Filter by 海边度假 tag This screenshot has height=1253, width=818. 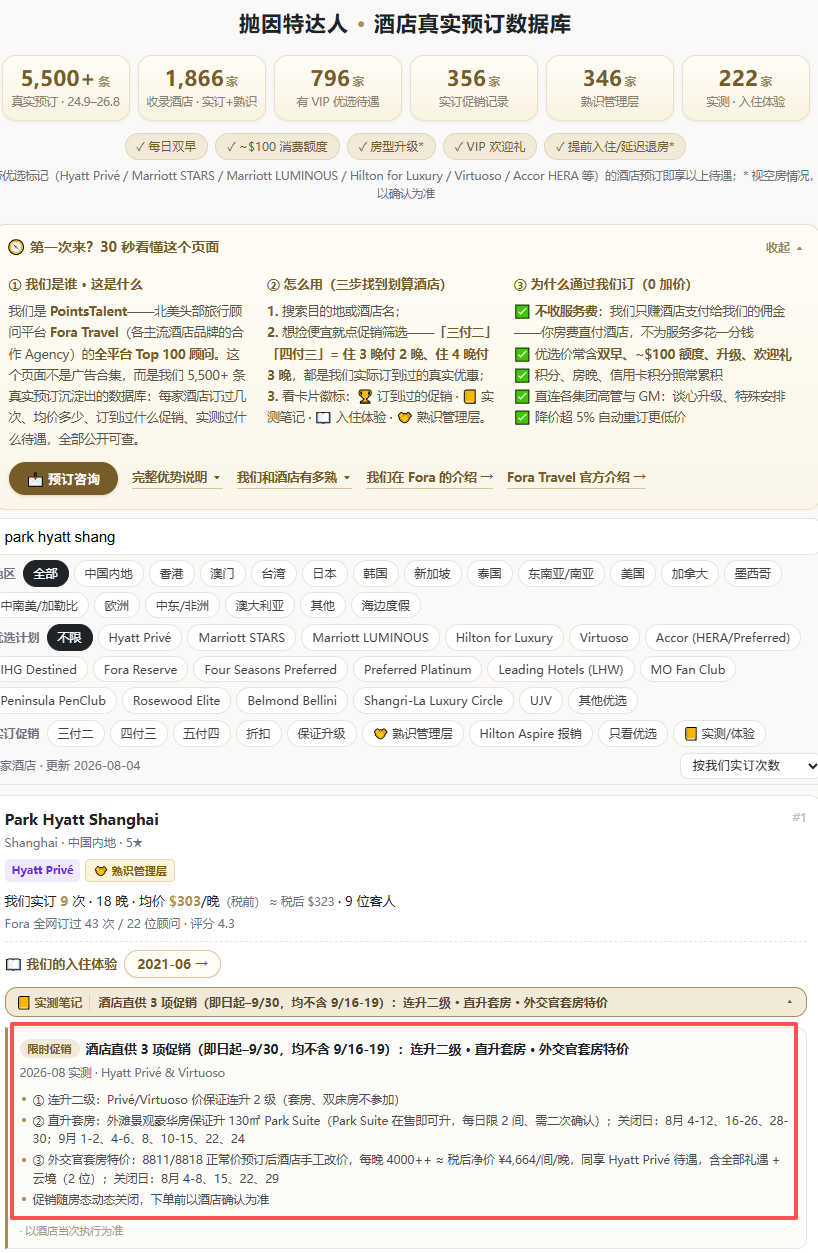coord(386,605)
